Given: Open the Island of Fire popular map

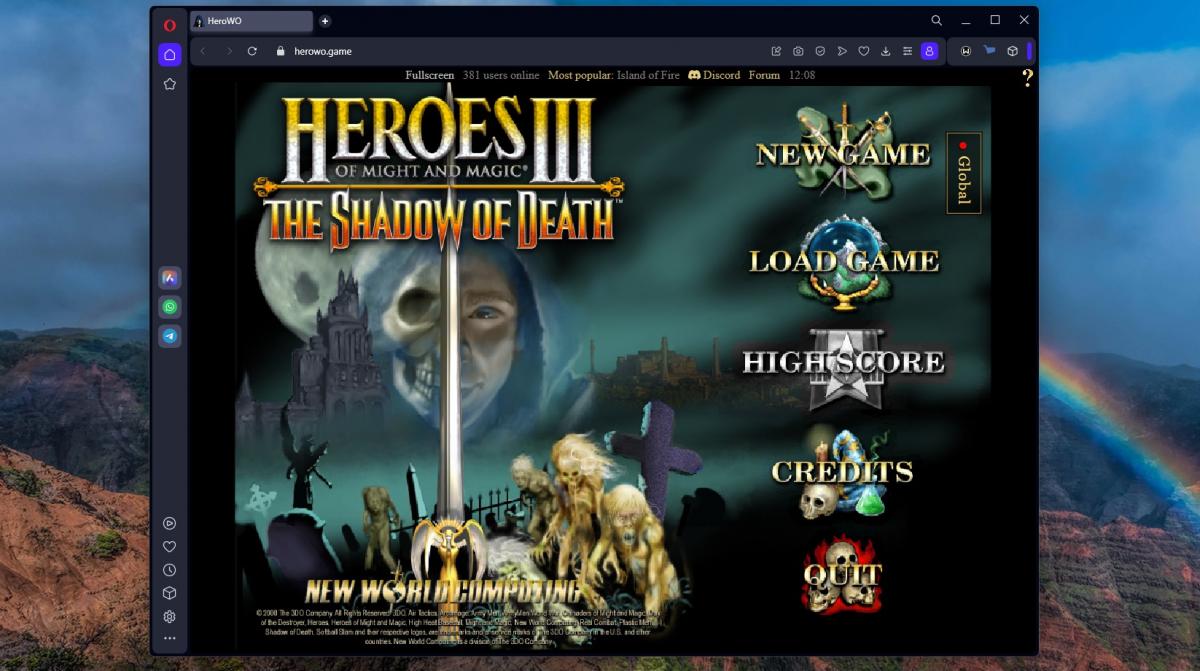Looking at the screenshot, I should [x=646, y=75].
